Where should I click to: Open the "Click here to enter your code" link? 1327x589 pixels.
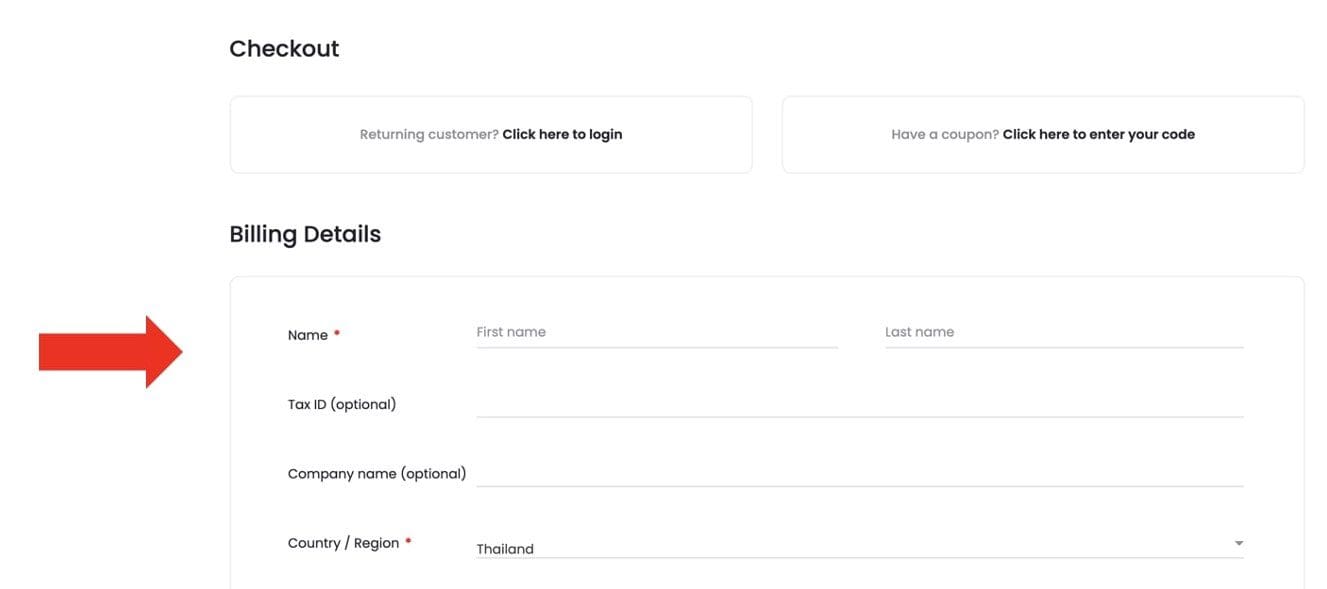[x=1098, y=134]
